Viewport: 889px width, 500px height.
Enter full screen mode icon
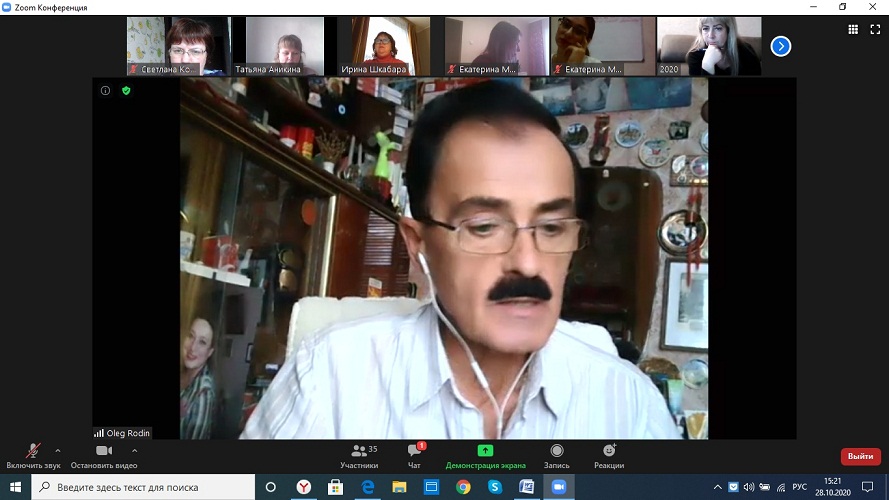coord(875,29)
